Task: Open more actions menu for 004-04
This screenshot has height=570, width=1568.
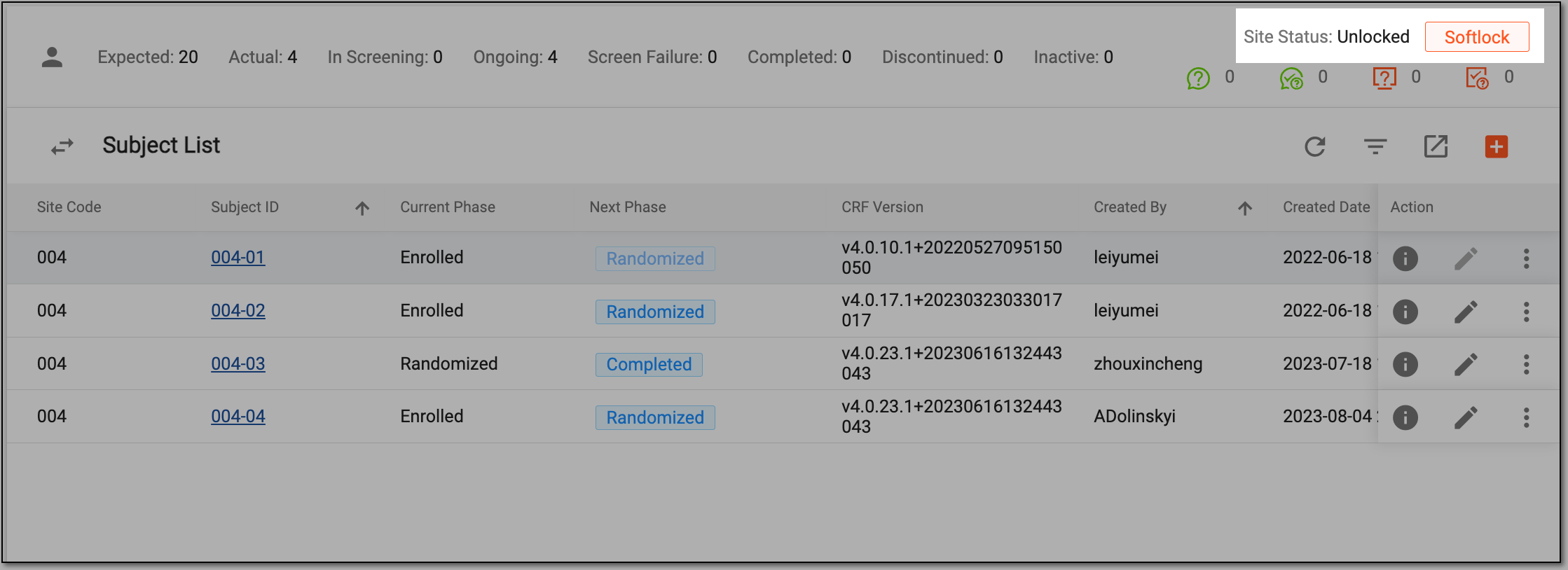Action: coord(1526,417)
